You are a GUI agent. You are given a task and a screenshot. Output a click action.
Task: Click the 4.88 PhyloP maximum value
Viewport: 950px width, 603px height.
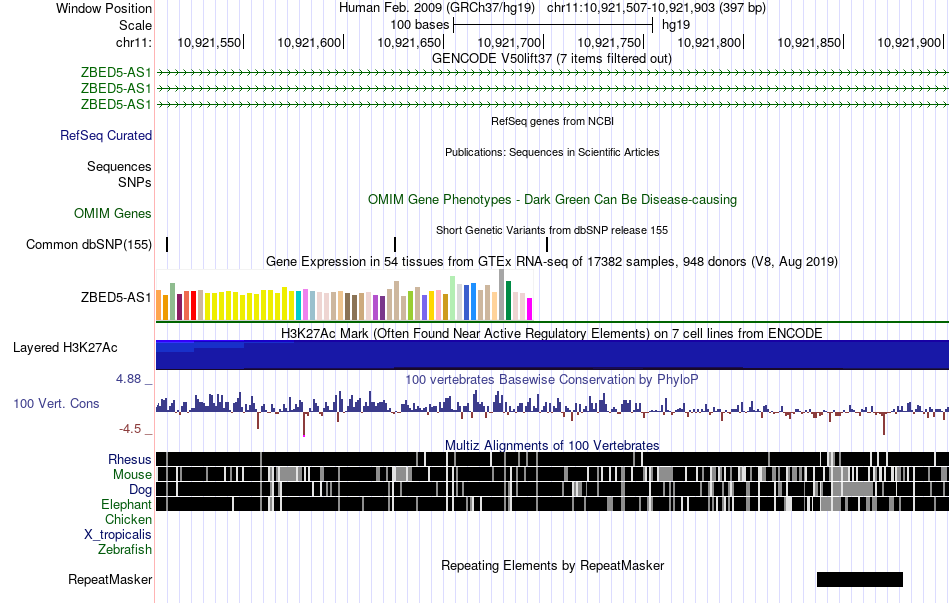[128, 379]
